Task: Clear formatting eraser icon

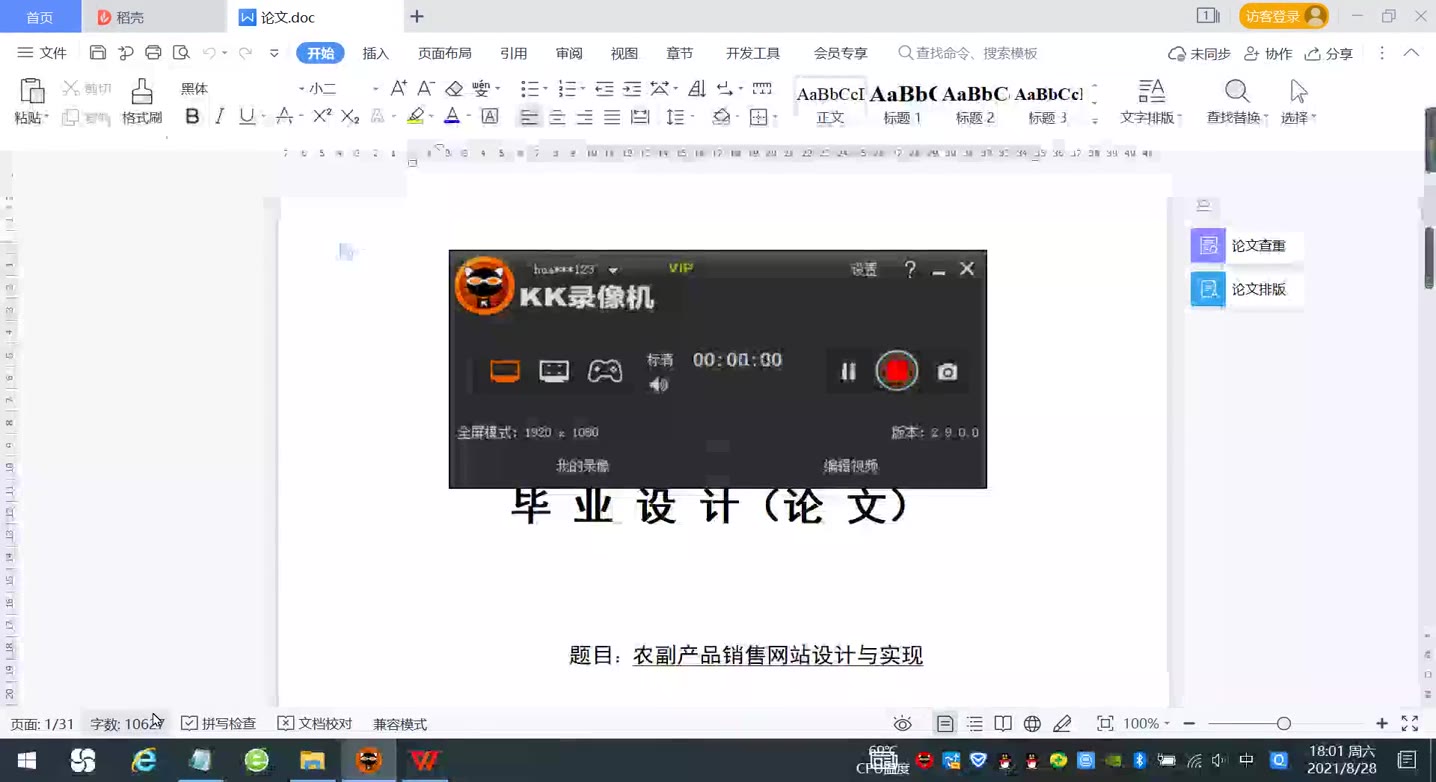Action: coord(454,88)
